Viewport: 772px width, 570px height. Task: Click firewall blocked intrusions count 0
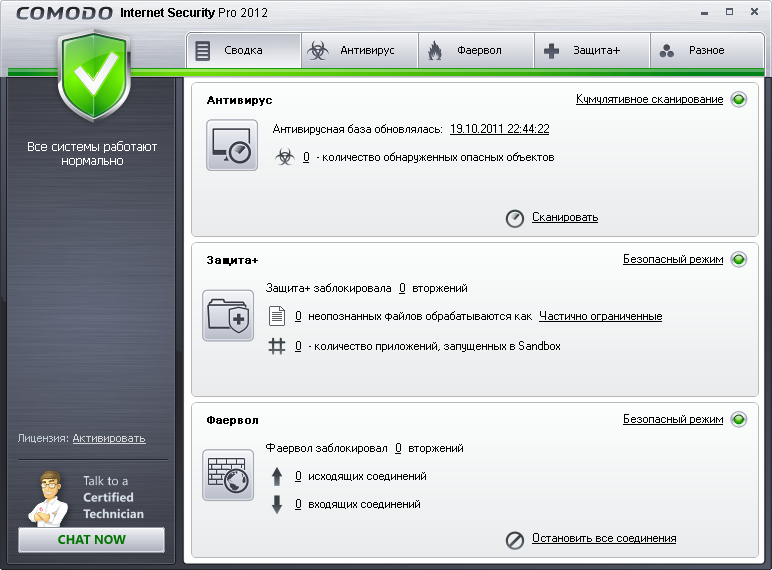coord(398,448)
